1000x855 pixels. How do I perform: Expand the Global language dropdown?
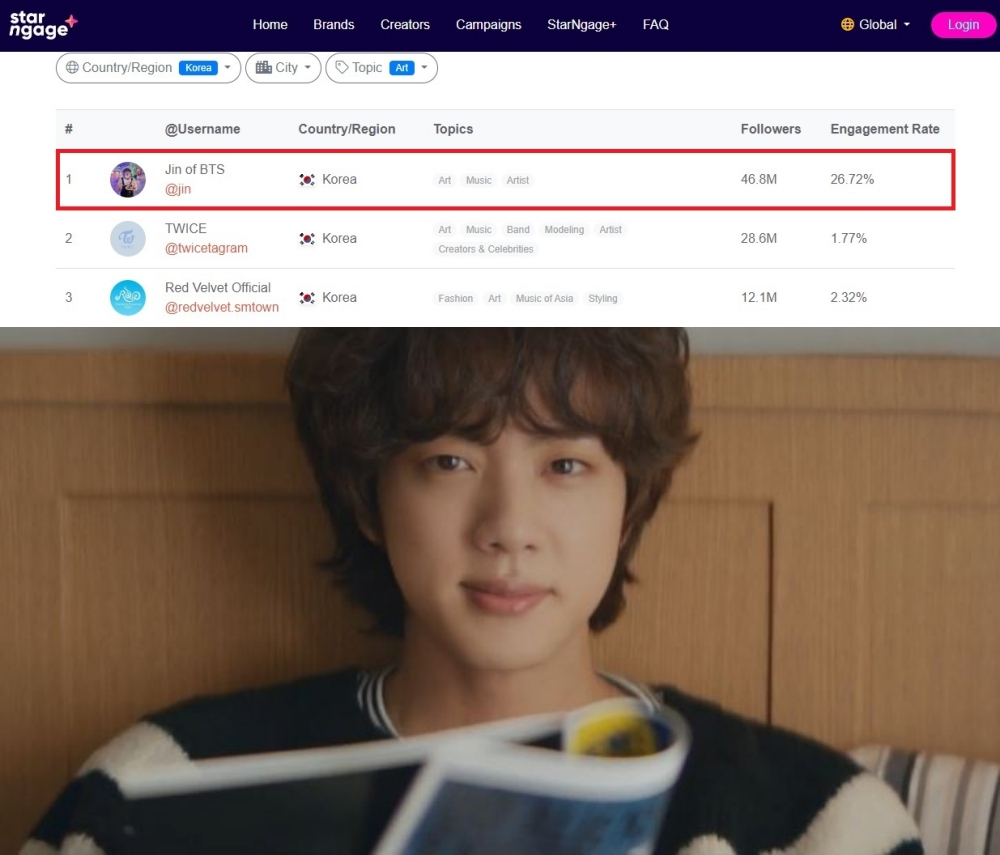point(876,24)
